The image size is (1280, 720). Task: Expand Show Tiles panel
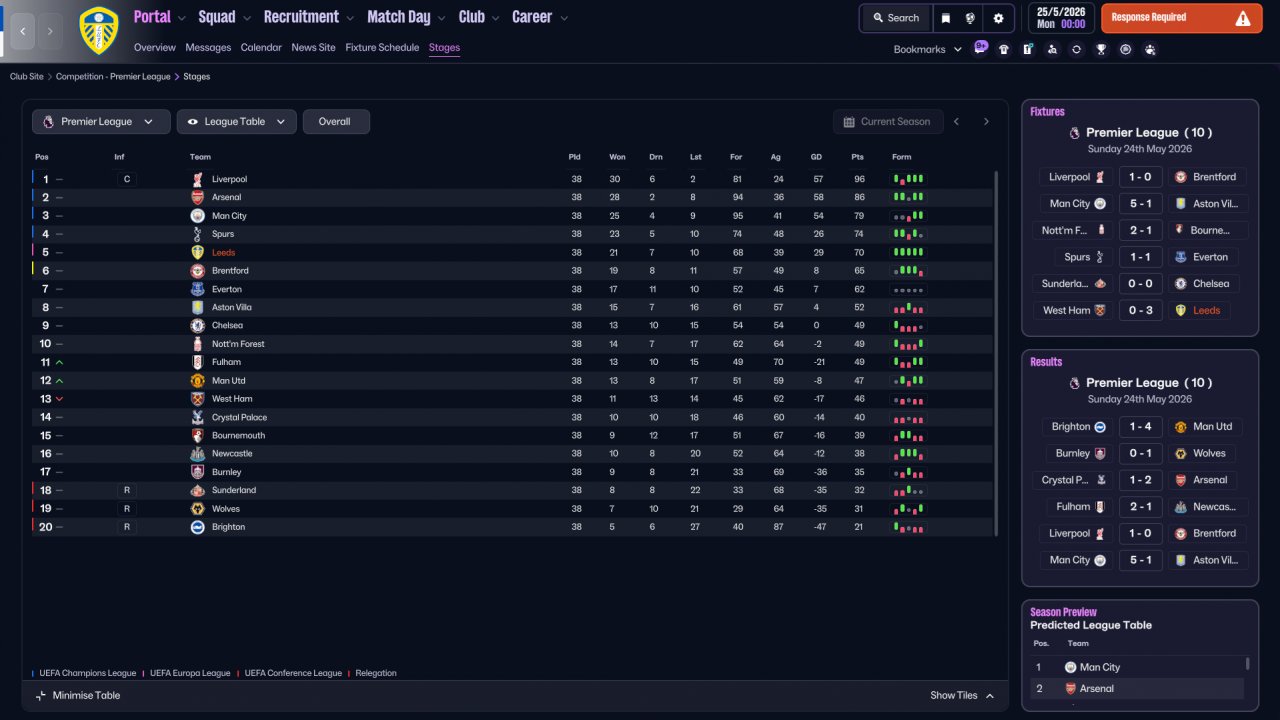[962, 696]
